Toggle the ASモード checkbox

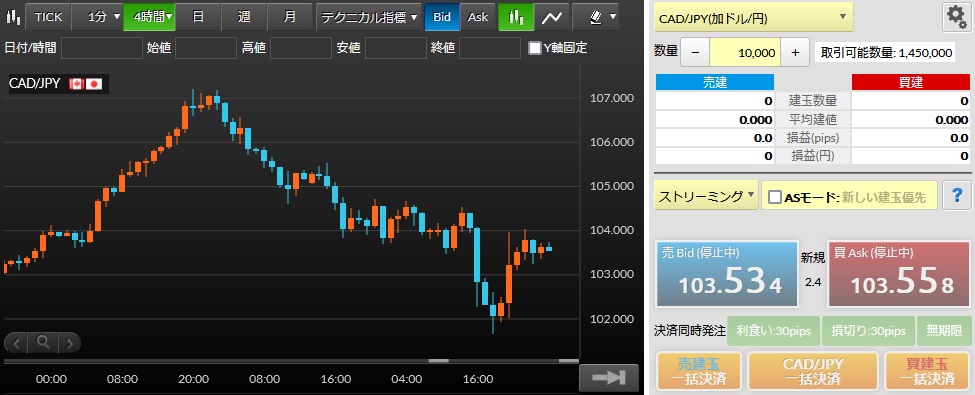pyautogui.click(x=775, y=198)
